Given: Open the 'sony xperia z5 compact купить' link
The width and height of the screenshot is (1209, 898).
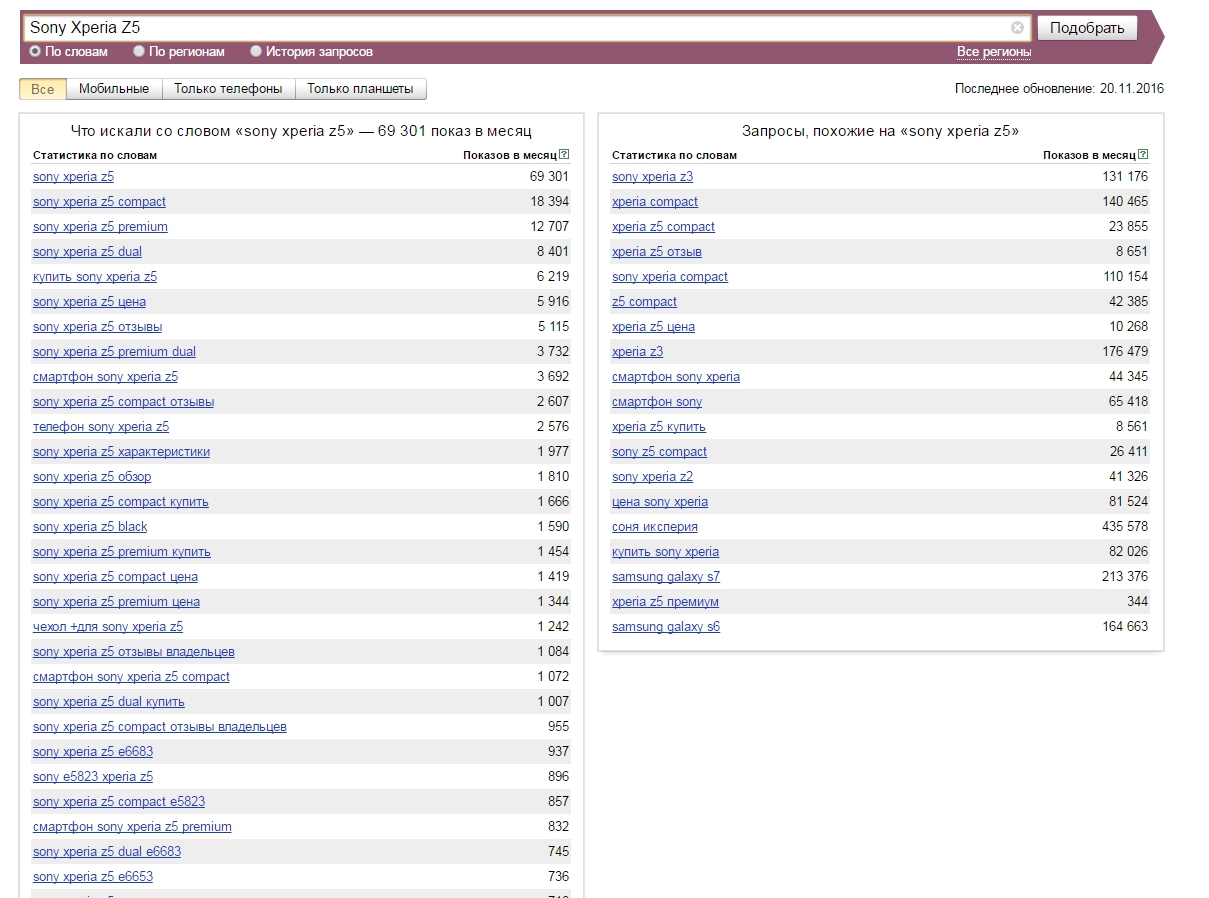Looking at the screenshot, I should point(121,502).
